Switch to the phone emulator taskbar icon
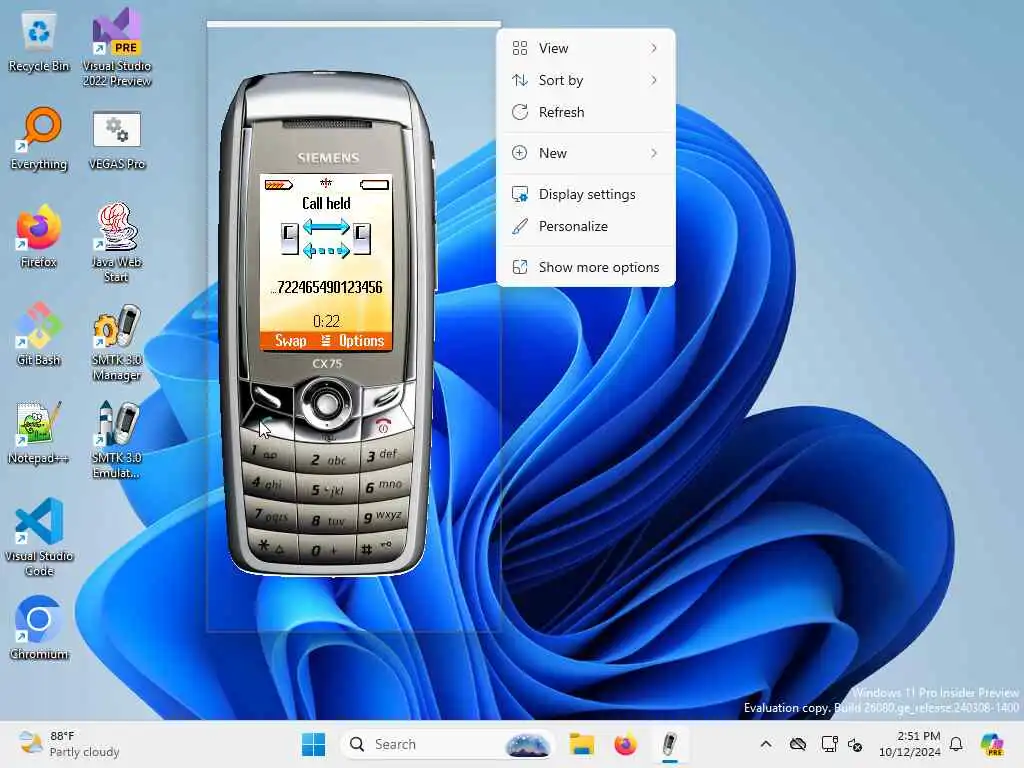Image resolution: width=1024 pixels, height=768 pixels. [669, 744]
